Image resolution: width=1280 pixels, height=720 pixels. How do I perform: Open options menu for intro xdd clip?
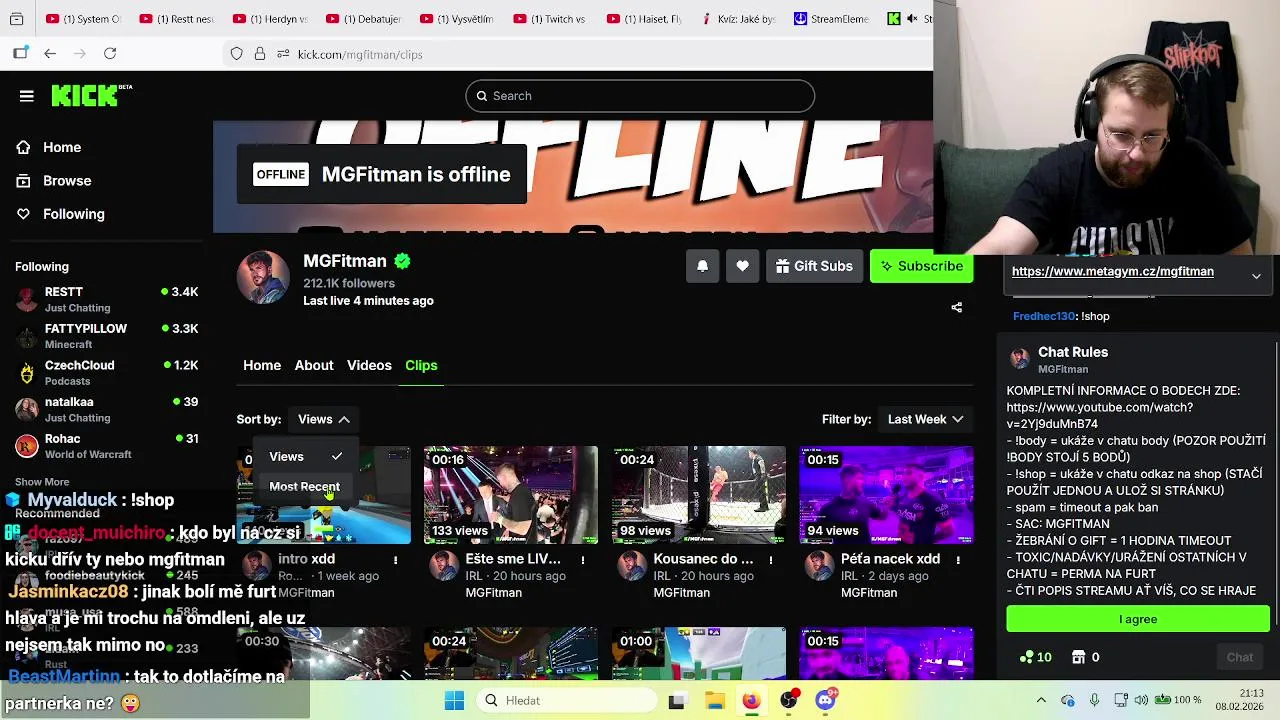pos(395,561)
